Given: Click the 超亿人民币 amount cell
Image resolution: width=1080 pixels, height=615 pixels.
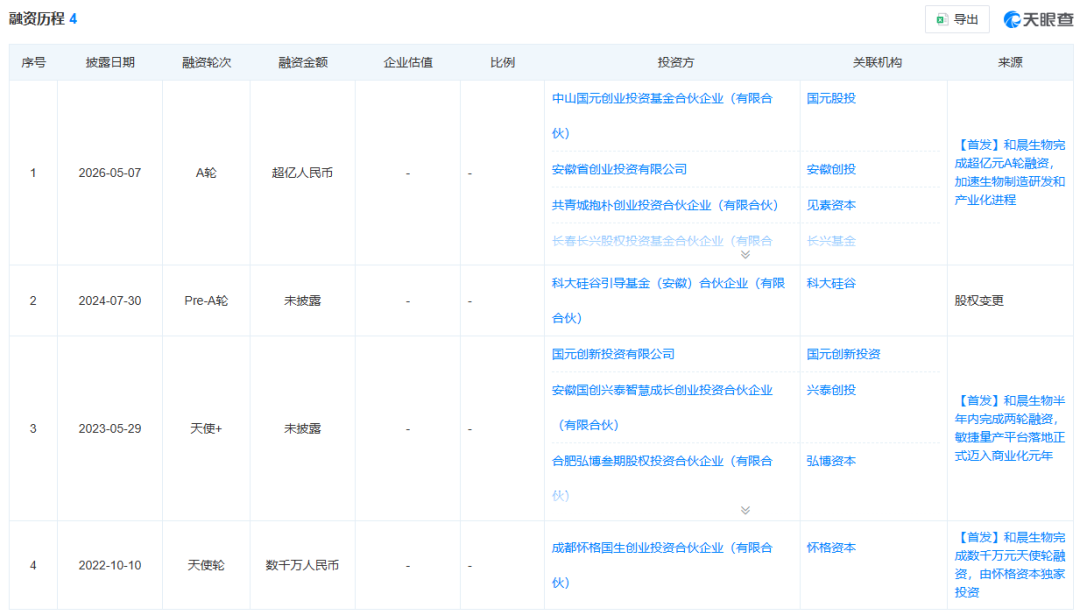Looking at the screenshot, I should point(302,173).
